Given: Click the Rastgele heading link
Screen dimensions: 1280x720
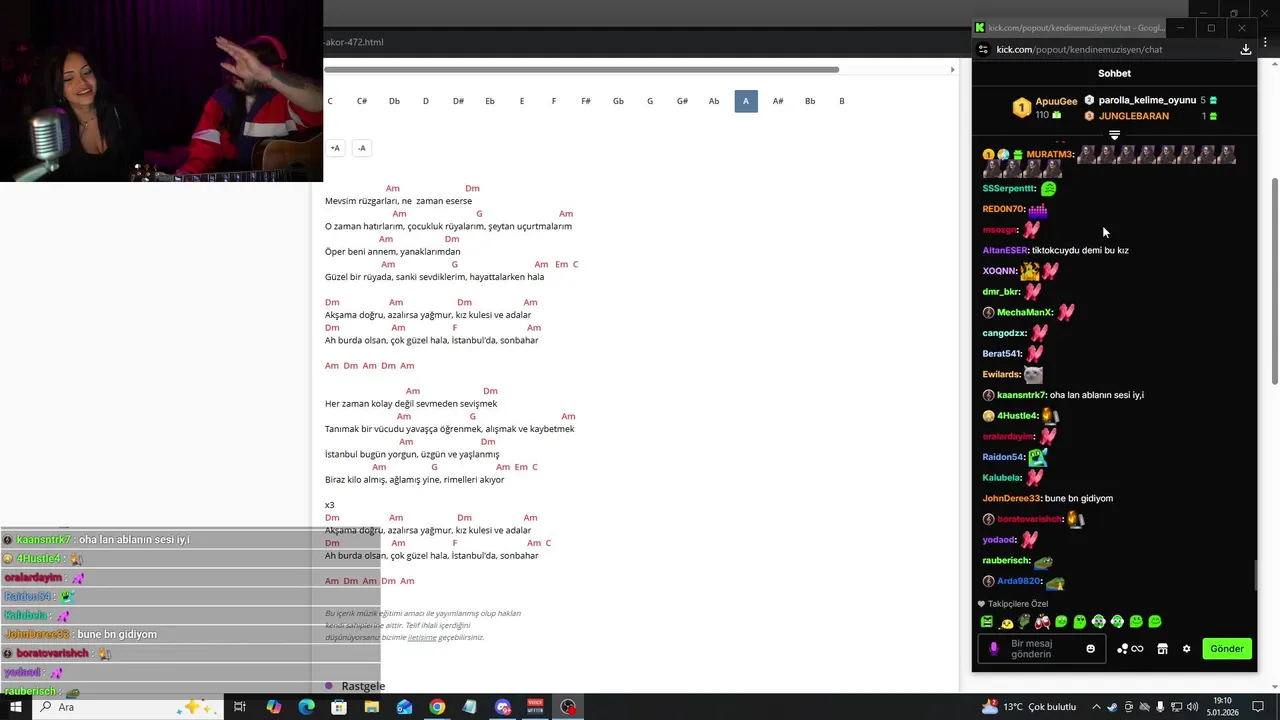Looking at the screenshot, I should point(363,686).
